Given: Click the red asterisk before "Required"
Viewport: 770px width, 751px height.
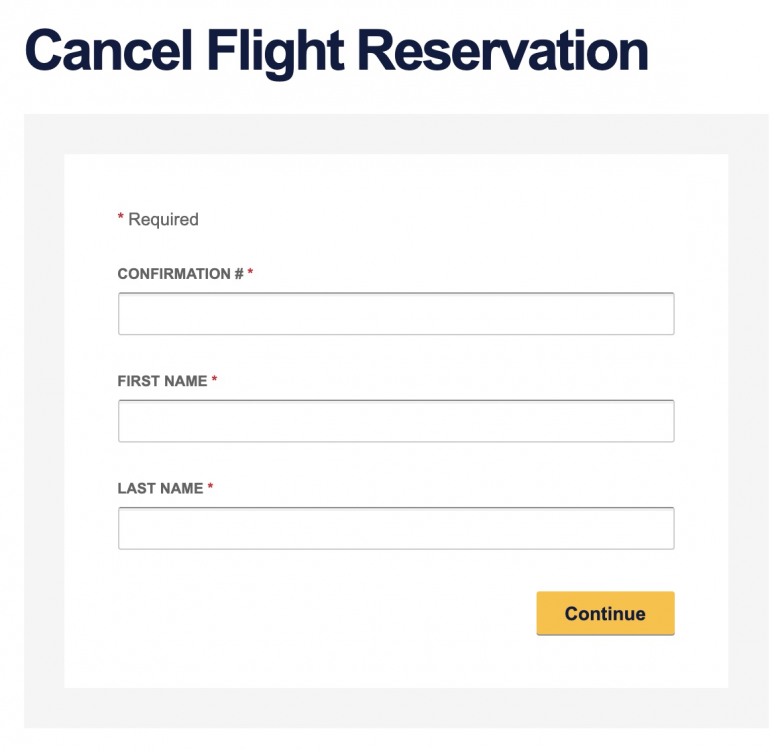Looking at the screenshot, I should (121, 218).
